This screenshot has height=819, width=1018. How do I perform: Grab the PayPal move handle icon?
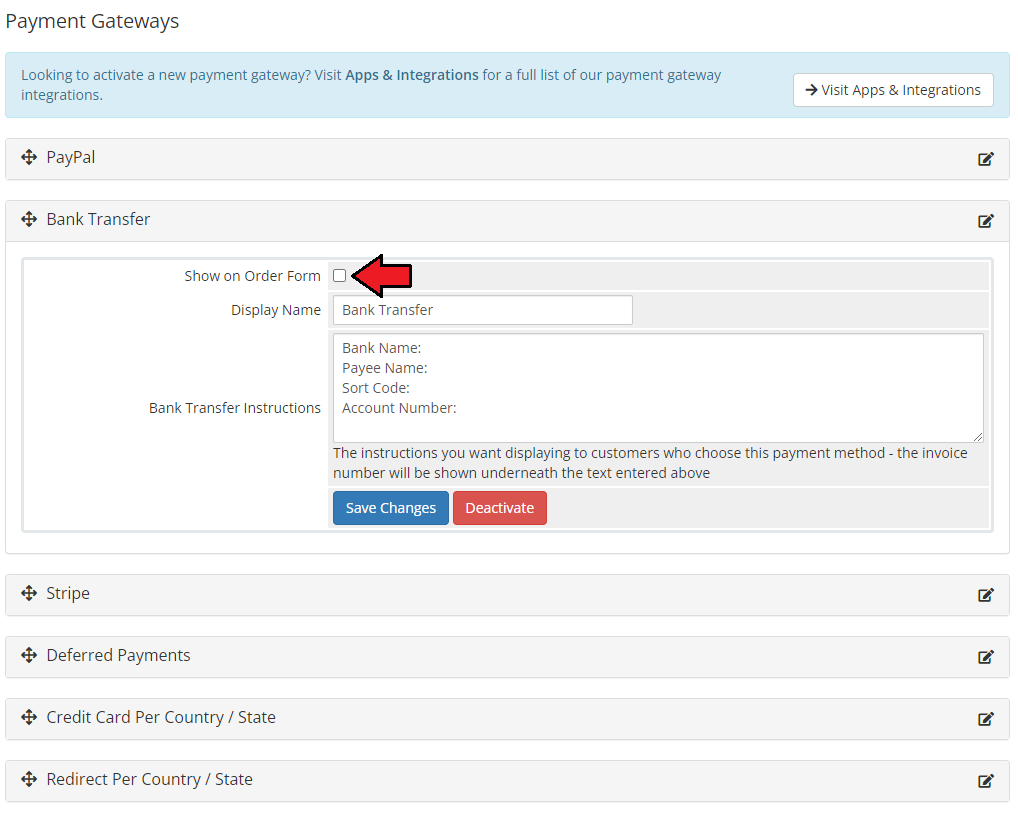point(29,157)
